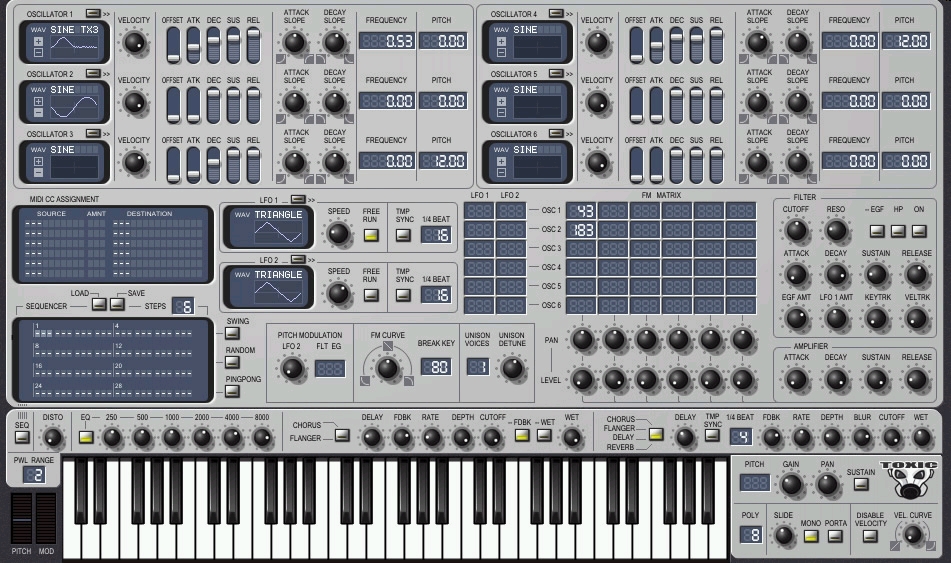Image resolution: width=951 pixels, height=563 pixels.
Task: Toggle the Sustain button
Action: [x=861, y=484]
